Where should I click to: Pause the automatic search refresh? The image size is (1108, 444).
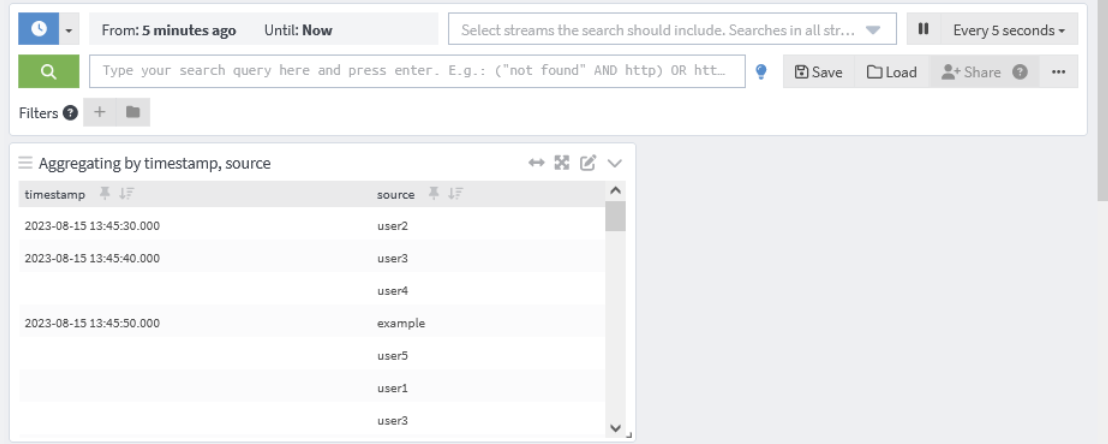(924, 30)
